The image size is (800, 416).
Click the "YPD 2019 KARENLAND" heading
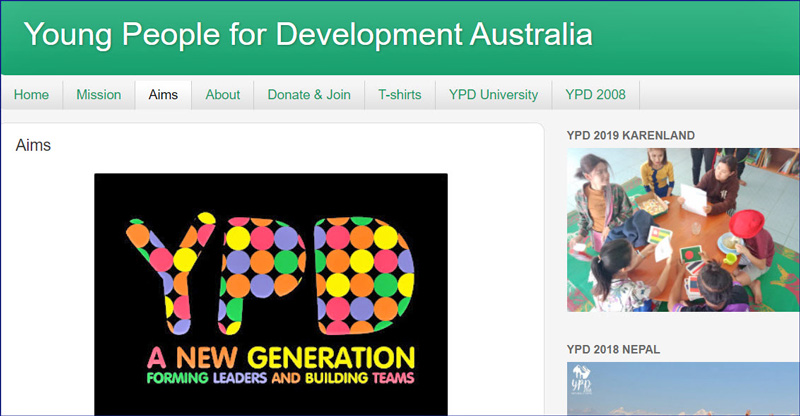(631, 135)
